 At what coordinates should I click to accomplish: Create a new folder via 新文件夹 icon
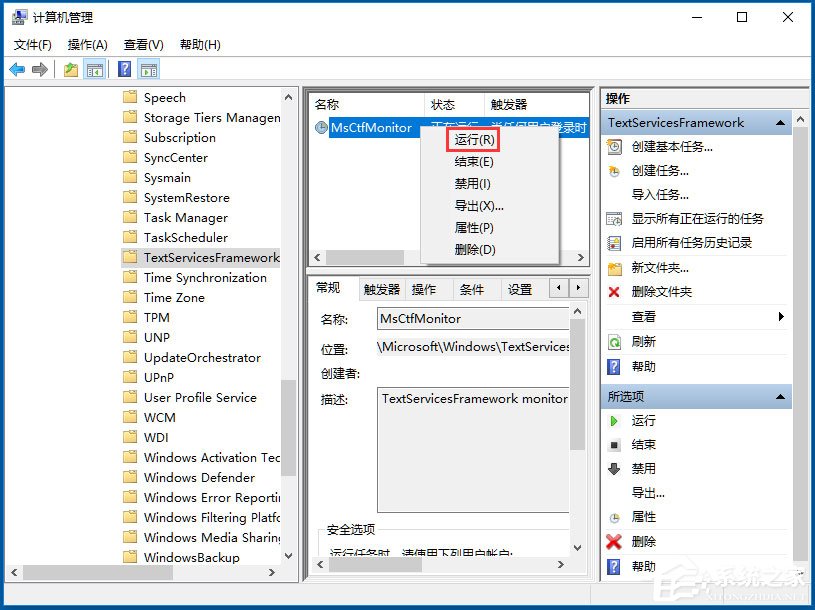[x=614, y=268]
